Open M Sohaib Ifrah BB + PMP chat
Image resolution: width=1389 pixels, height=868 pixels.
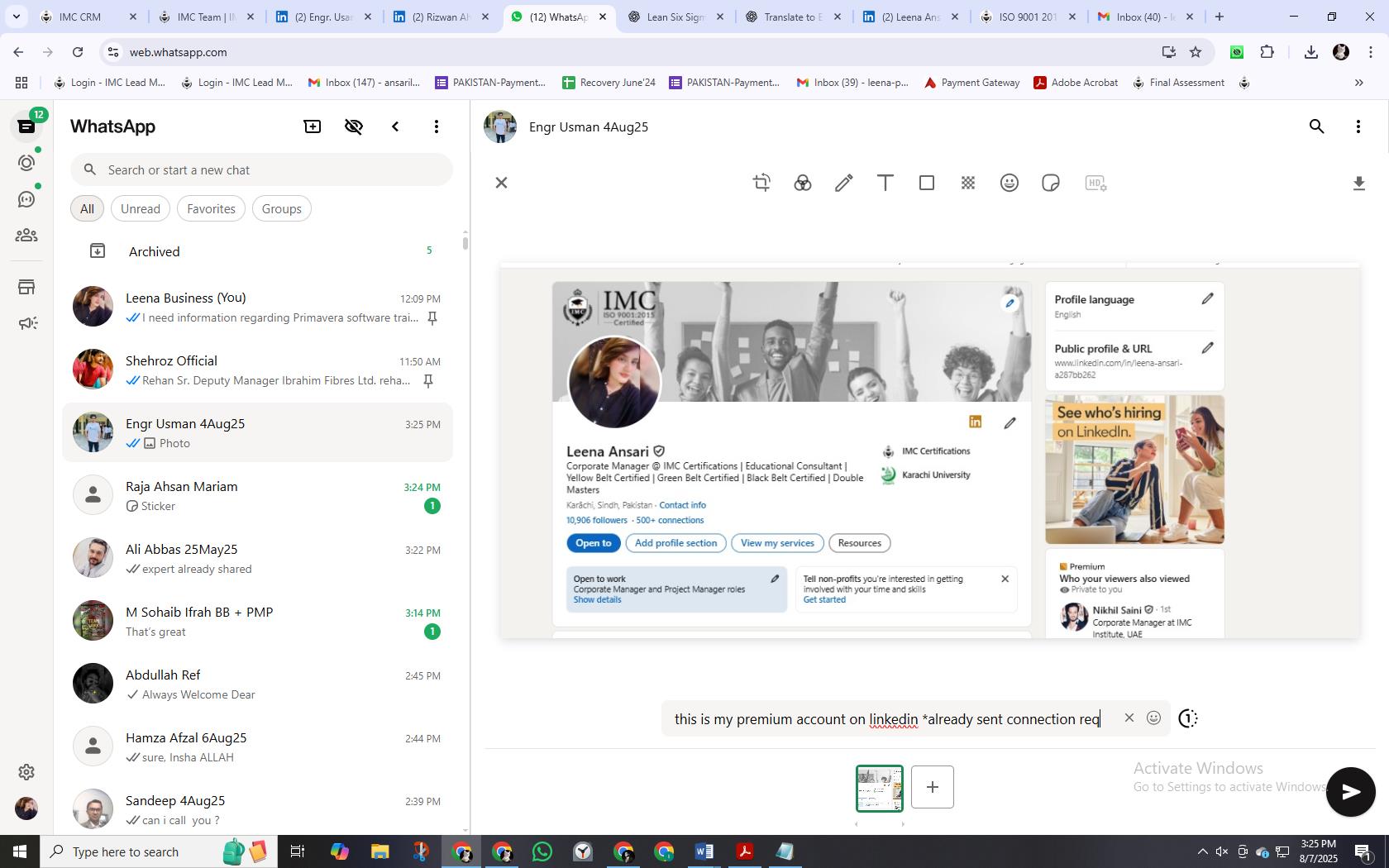[x=257, y=622]
